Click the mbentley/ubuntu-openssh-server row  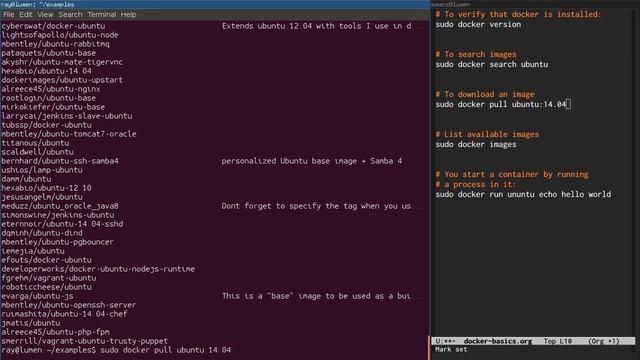point(69,305)
